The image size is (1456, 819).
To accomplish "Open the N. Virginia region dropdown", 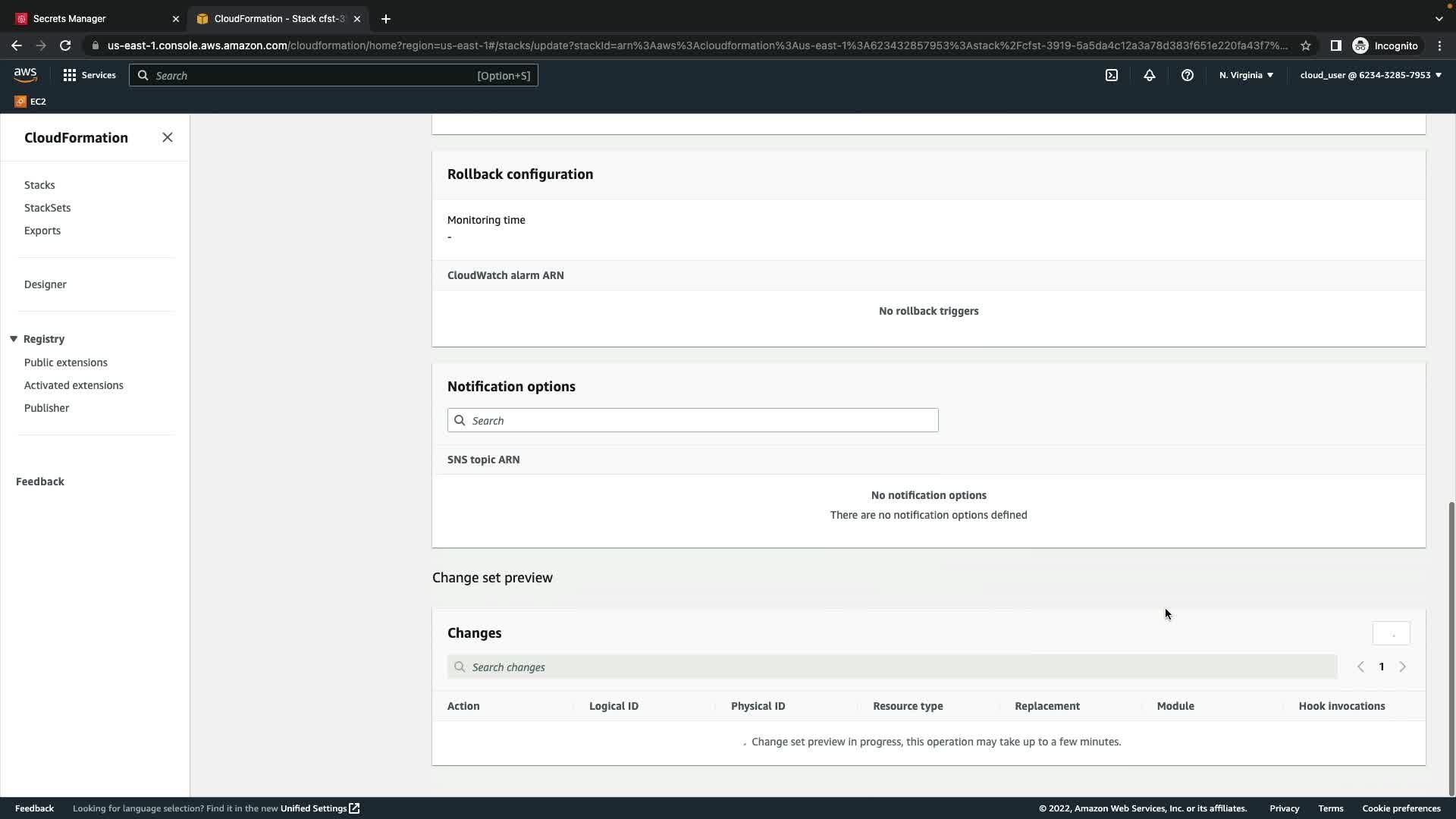I will tap(1246, 75).
